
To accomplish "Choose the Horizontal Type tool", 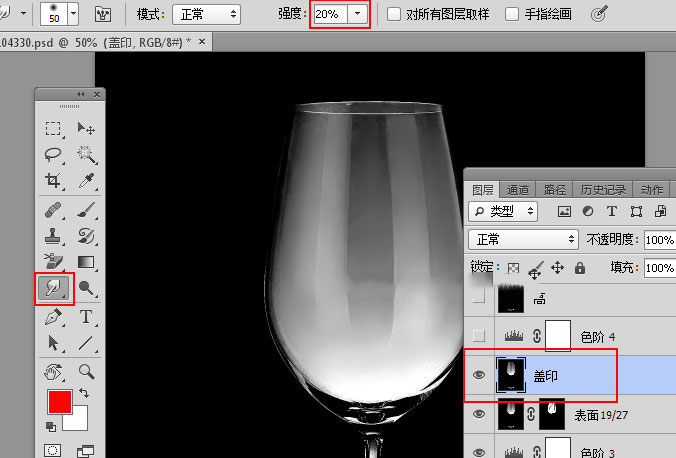I will point(86,317).
